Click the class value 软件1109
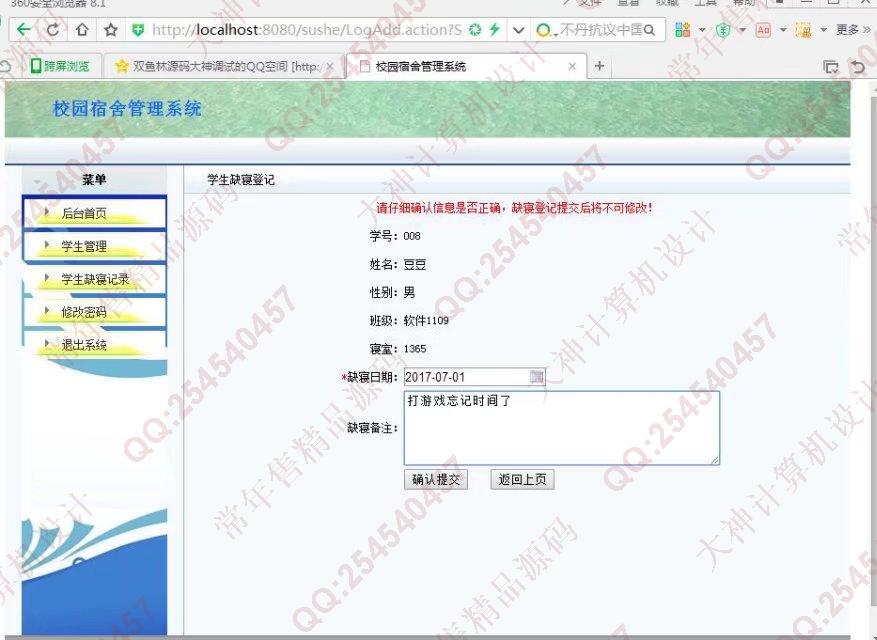 pyautogui.click(x=426, y=321)
